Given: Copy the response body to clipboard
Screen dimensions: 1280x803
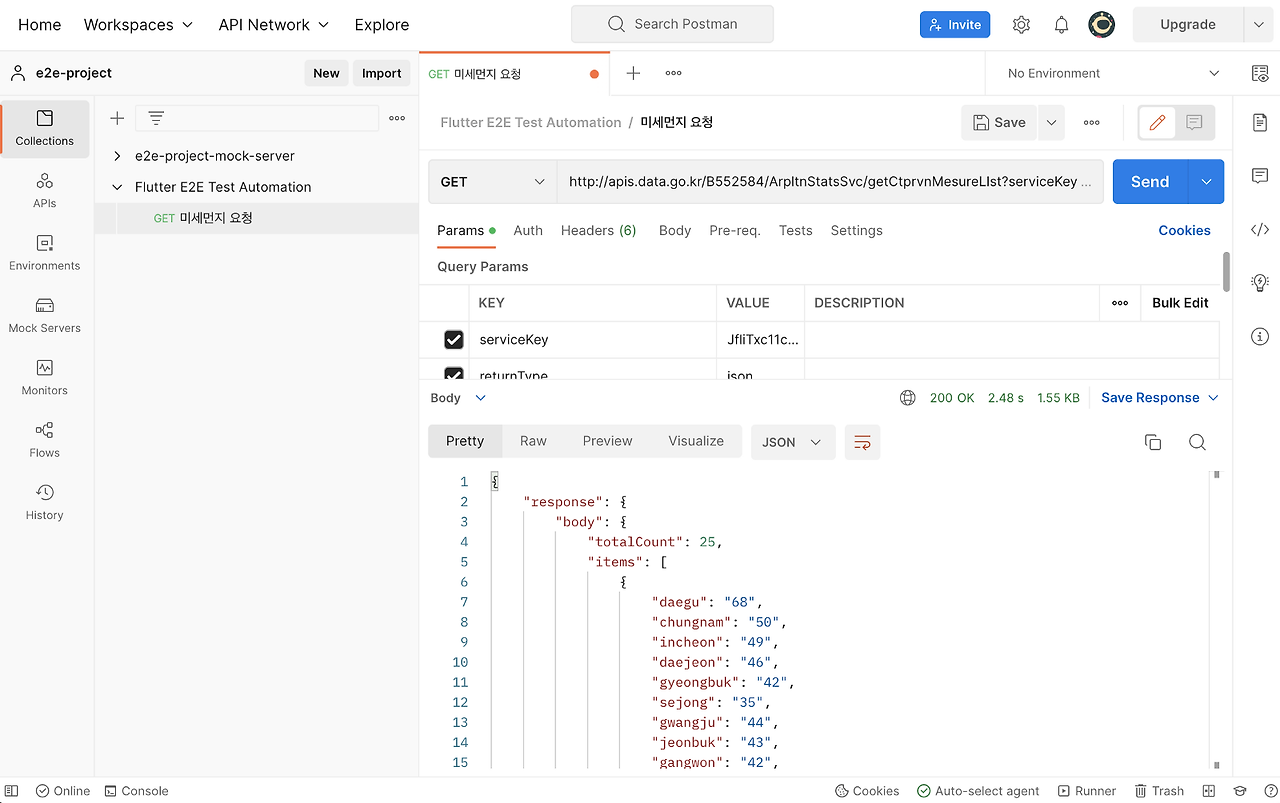Looking at the screenshot, I should tap(1153, 442).
